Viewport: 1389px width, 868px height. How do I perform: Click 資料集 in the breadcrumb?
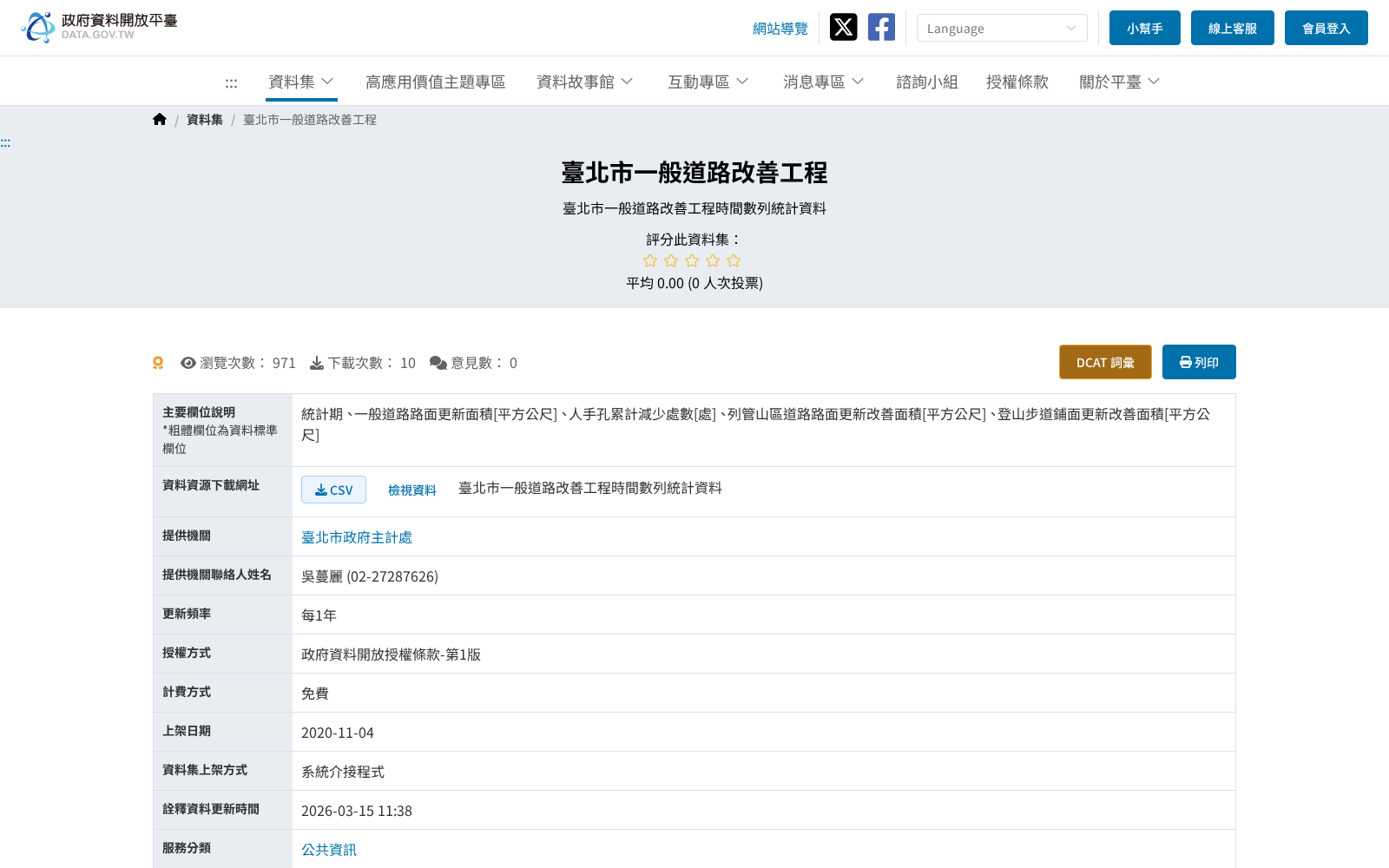pos(205,120)
